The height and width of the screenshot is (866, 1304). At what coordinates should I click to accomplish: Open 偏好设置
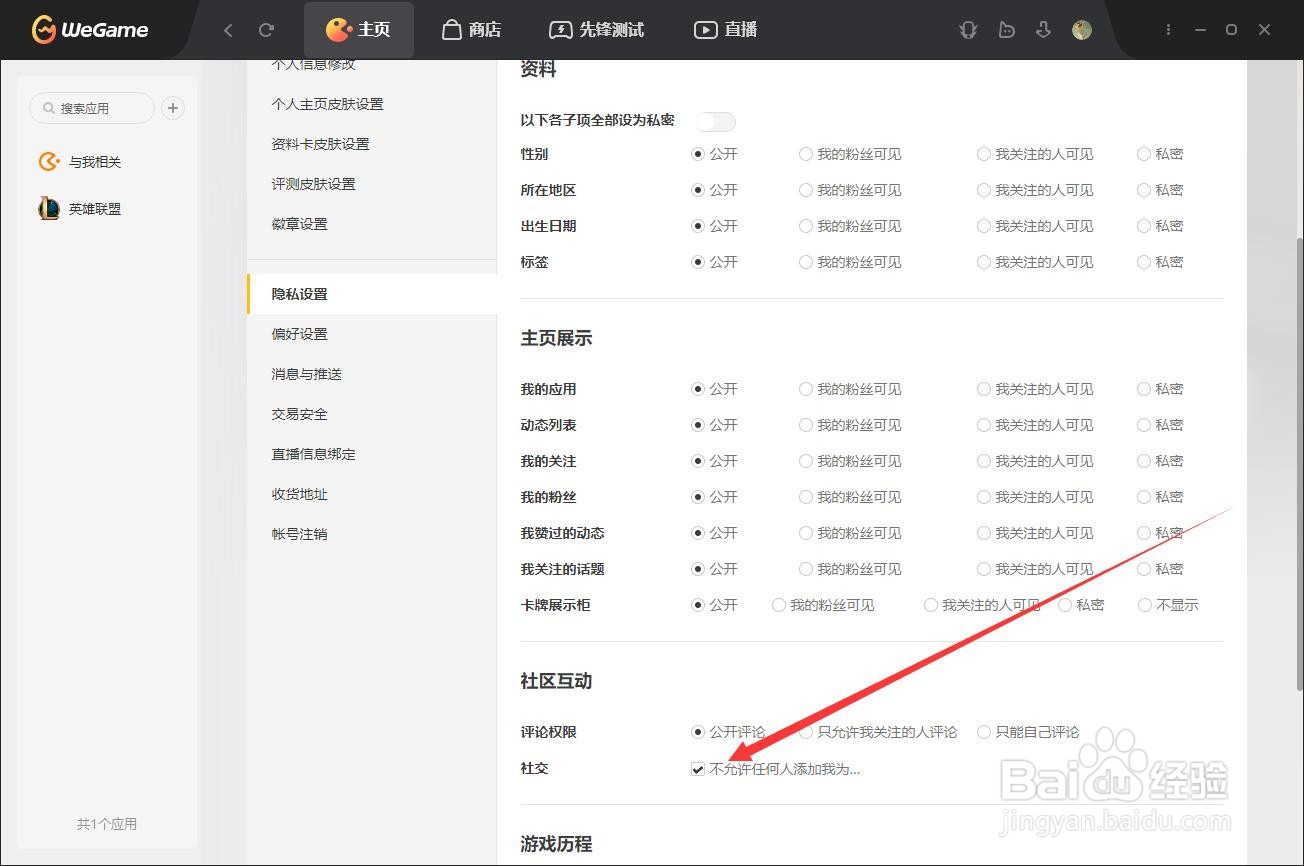[x=299, y=334]
